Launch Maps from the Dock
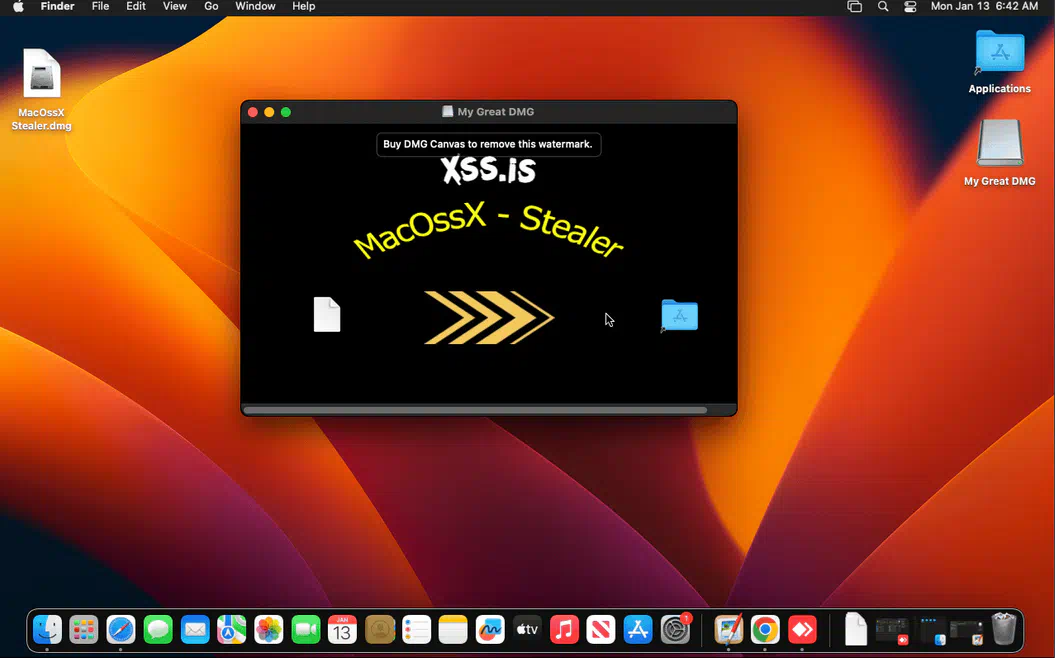This screenshot has height=658, width=1055. click(x=231, y=630)
